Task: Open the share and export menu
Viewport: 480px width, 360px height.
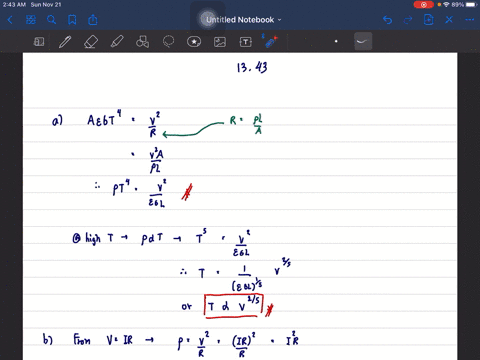Action: tap(93, 20)
